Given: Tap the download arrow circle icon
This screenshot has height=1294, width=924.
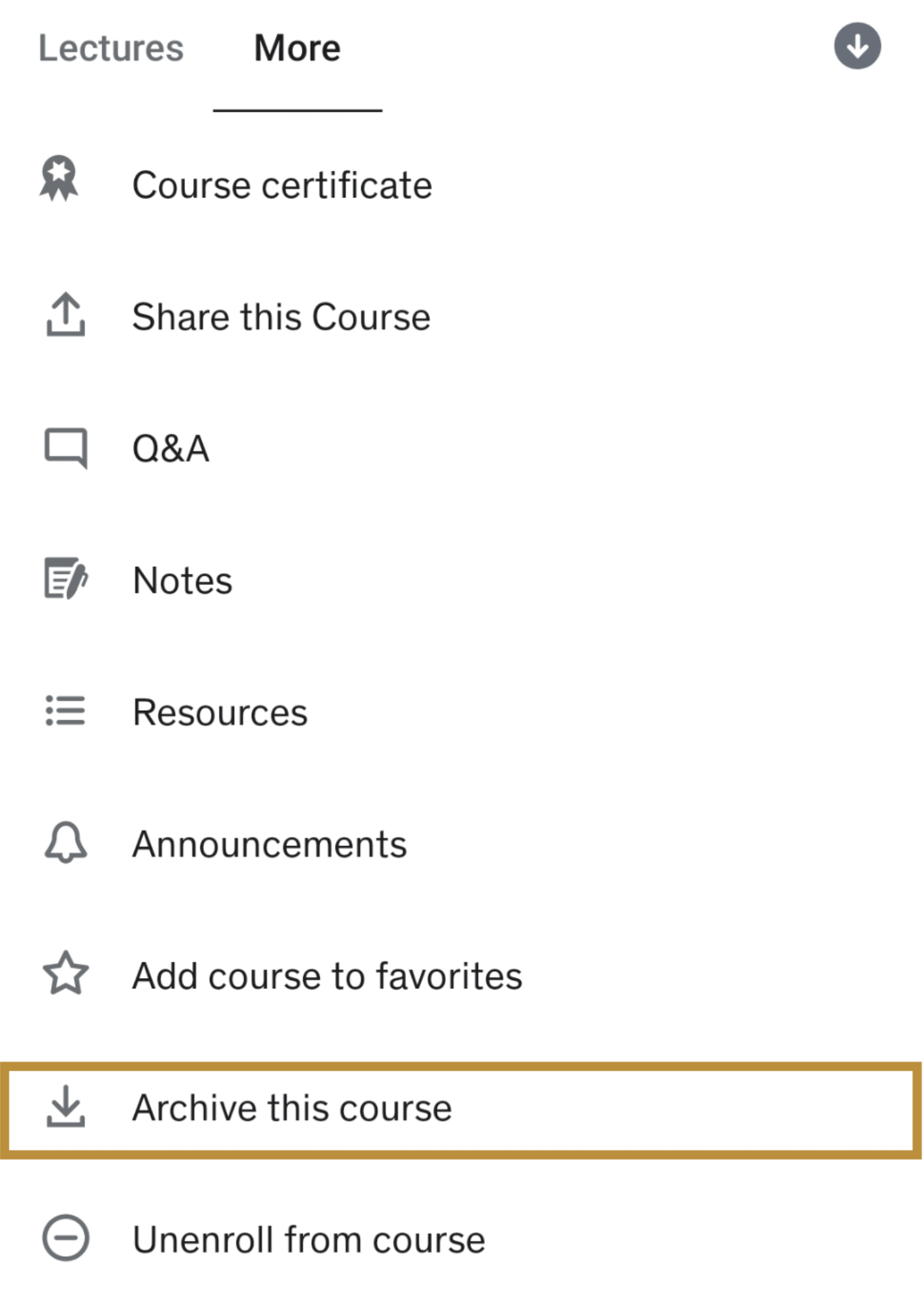Looking at the screenshot, I should coord(856,46).
